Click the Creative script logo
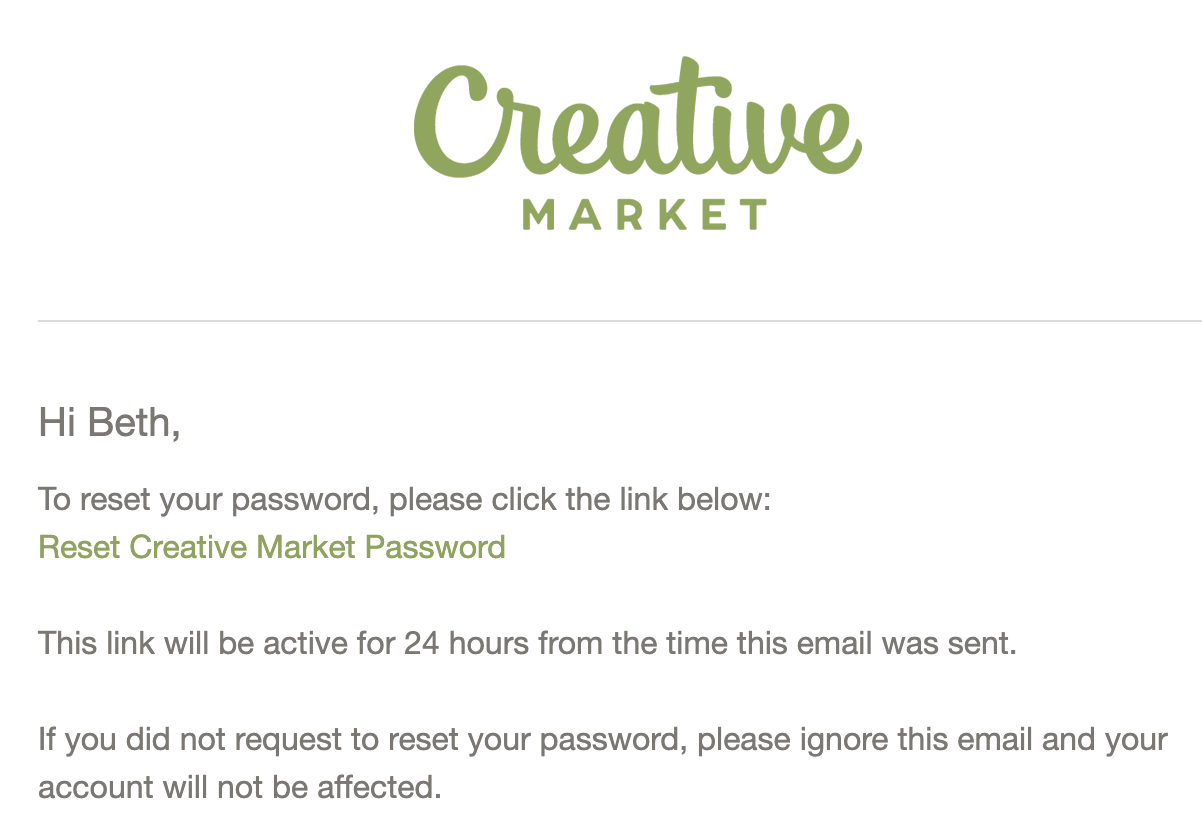Viewport: 1202px width, 840px height. (637, 120)
